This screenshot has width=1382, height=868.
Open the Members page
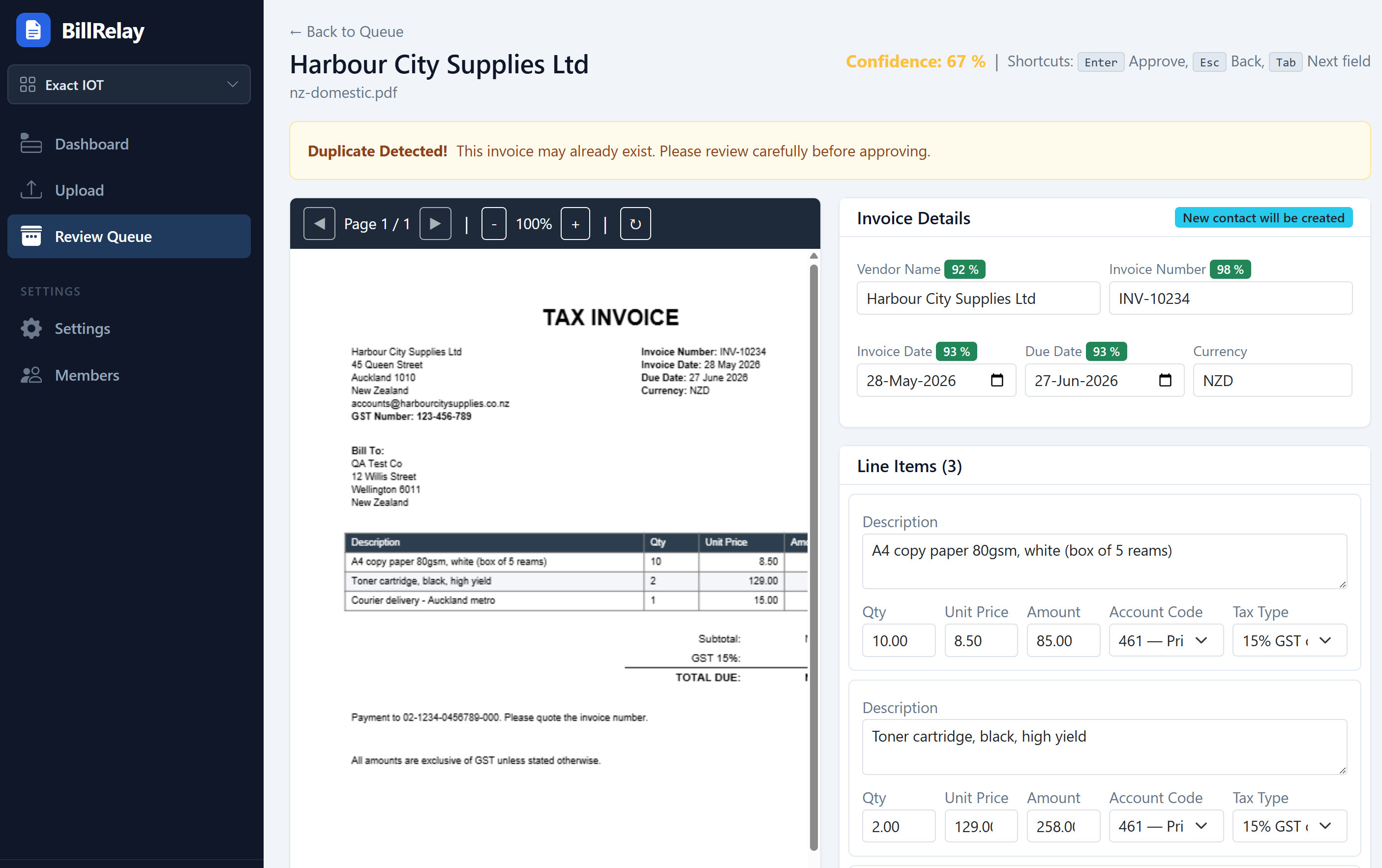128,375
